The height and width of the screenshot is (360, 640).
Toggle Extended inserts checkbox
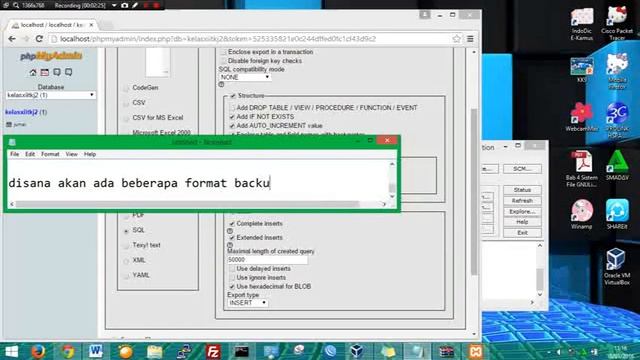[x=232, y=238]
